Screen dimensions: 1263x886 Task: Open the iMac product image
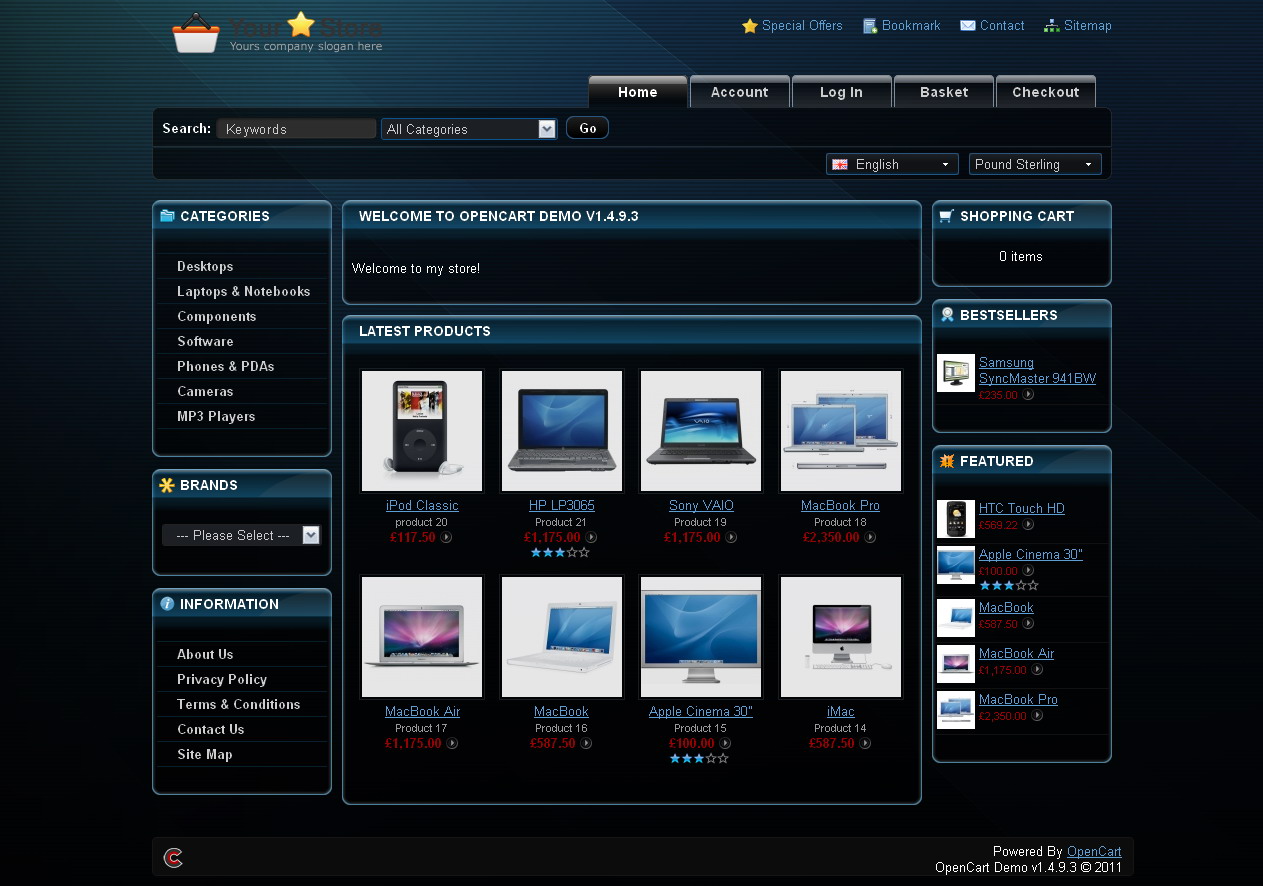click(841, 637)
